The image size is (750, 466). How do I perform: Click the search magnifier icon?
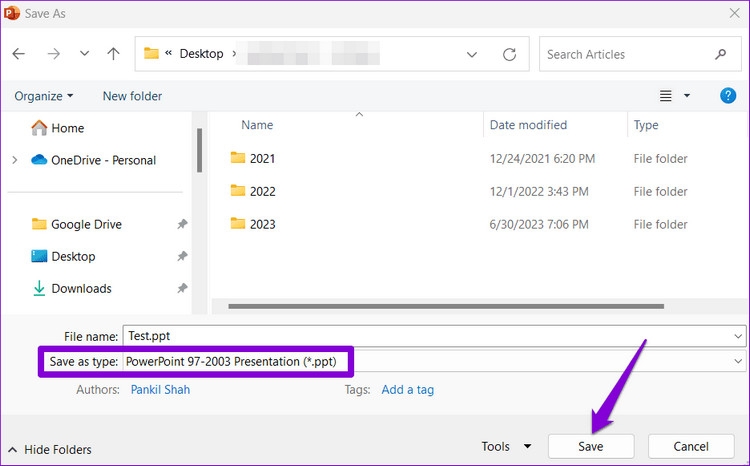pyautogui.click(x=720, y=54)
